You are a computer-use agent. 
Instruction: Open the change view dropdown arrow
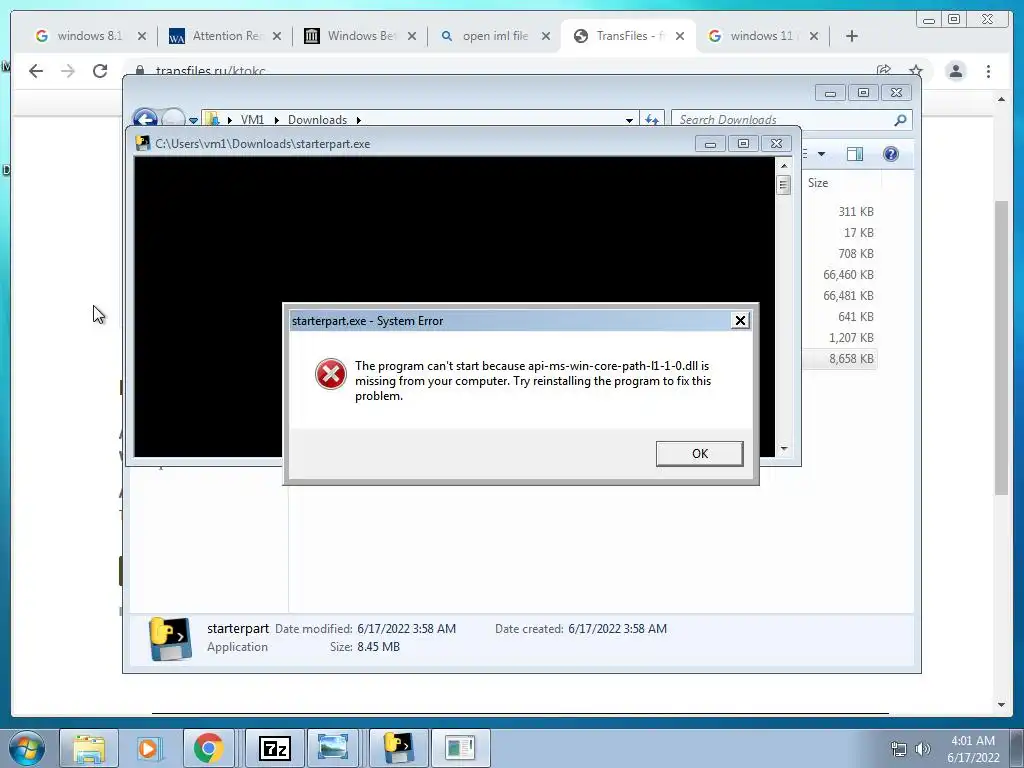(x=821, y=154)
